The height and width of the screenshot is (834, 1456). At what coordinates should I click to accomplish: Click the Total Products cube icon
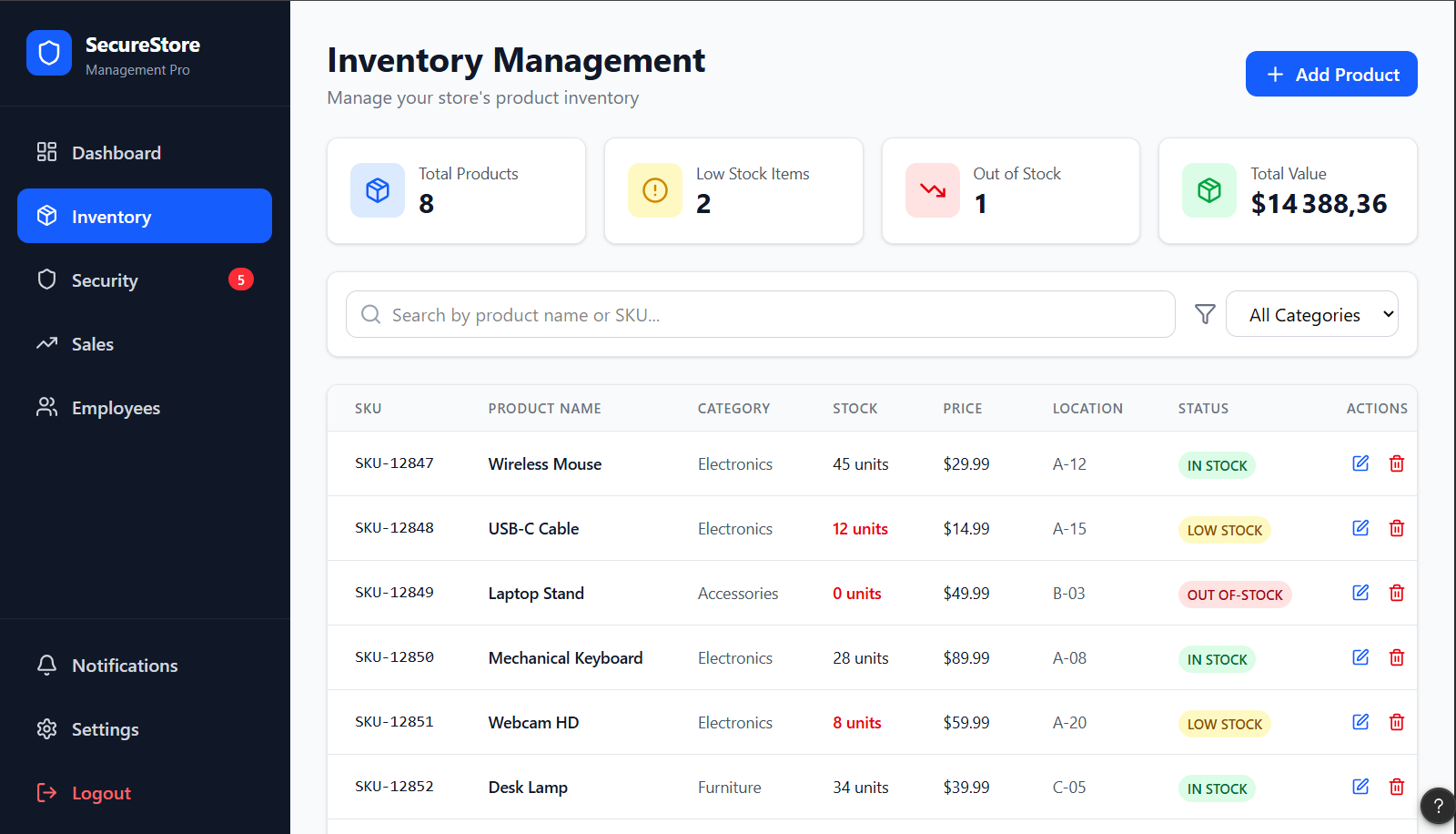[x=378, y=190]
